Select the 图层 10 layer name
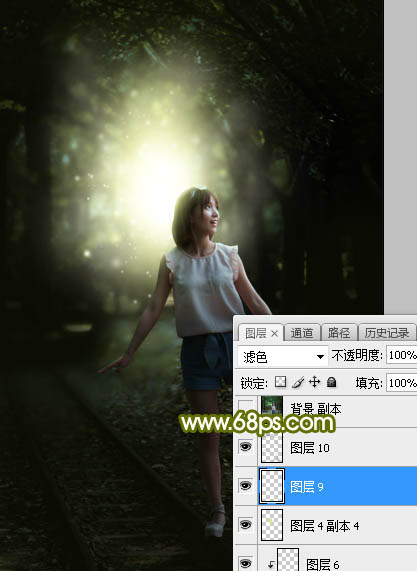This screenshot has height=571, width=417. coord(310,448)
